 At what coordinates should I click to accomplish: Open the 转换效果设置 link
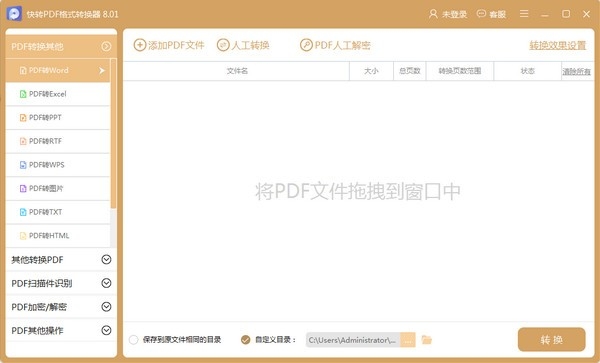[x=558, y=46]
